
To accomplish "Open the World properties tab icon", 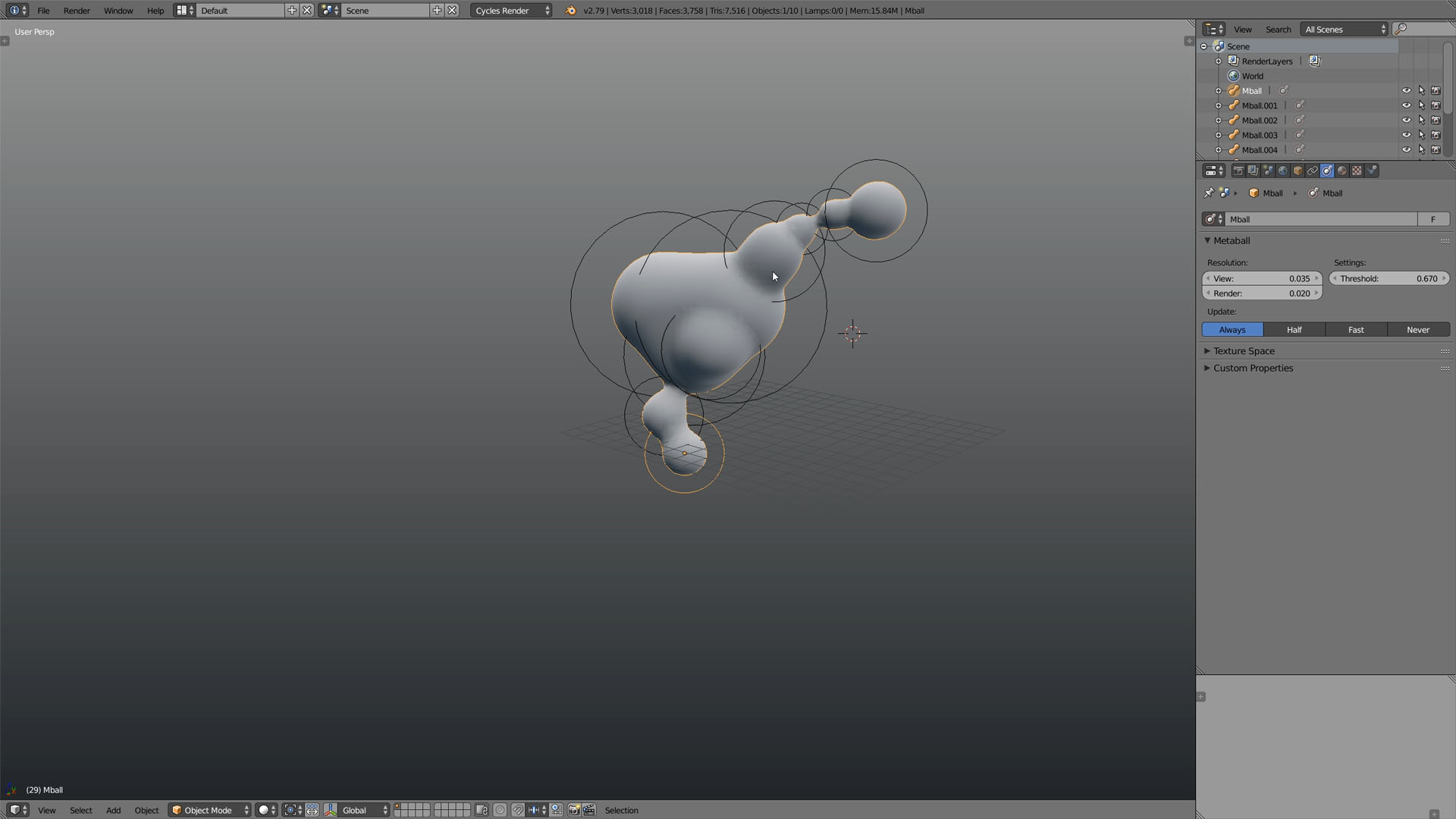I will [x=1282, y=171].
